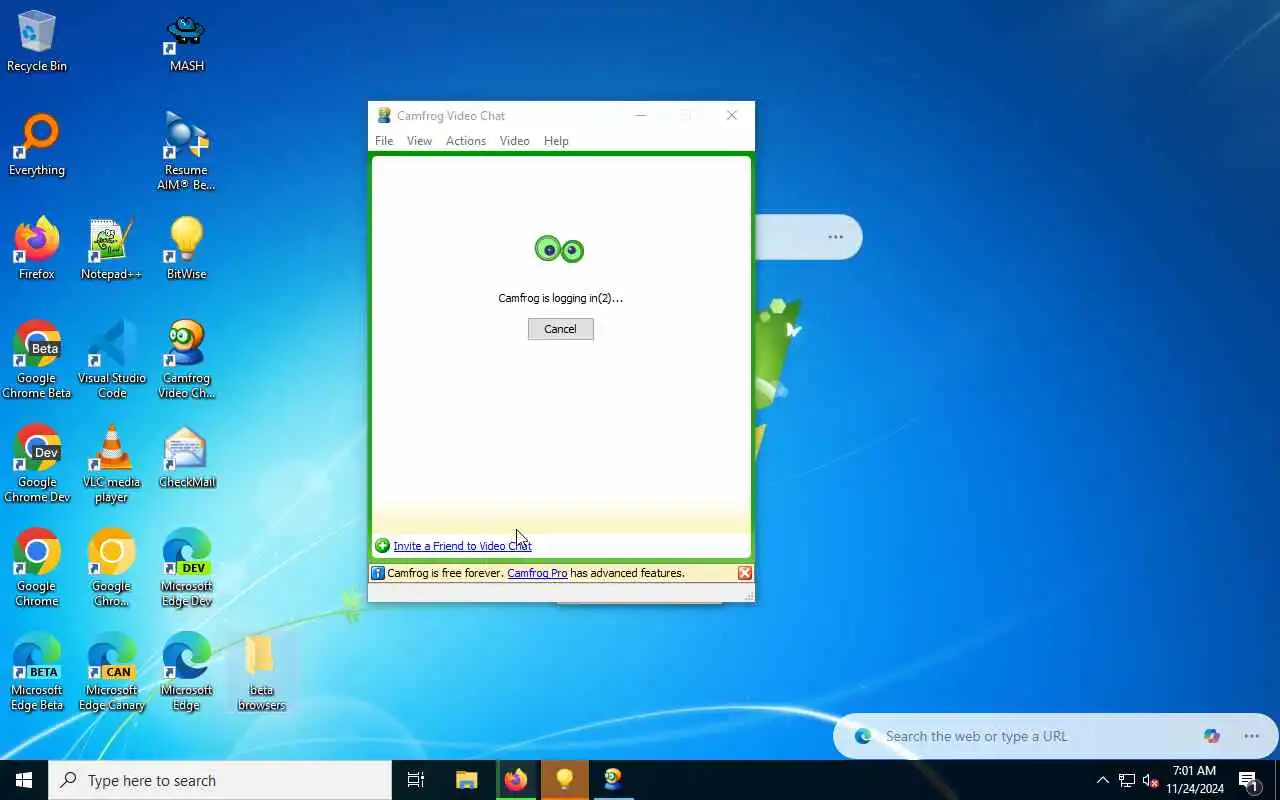This screenshot has width=1280, height=800.
Task: Open the Video menu in Camfrog
Action: tap(514, 141)
